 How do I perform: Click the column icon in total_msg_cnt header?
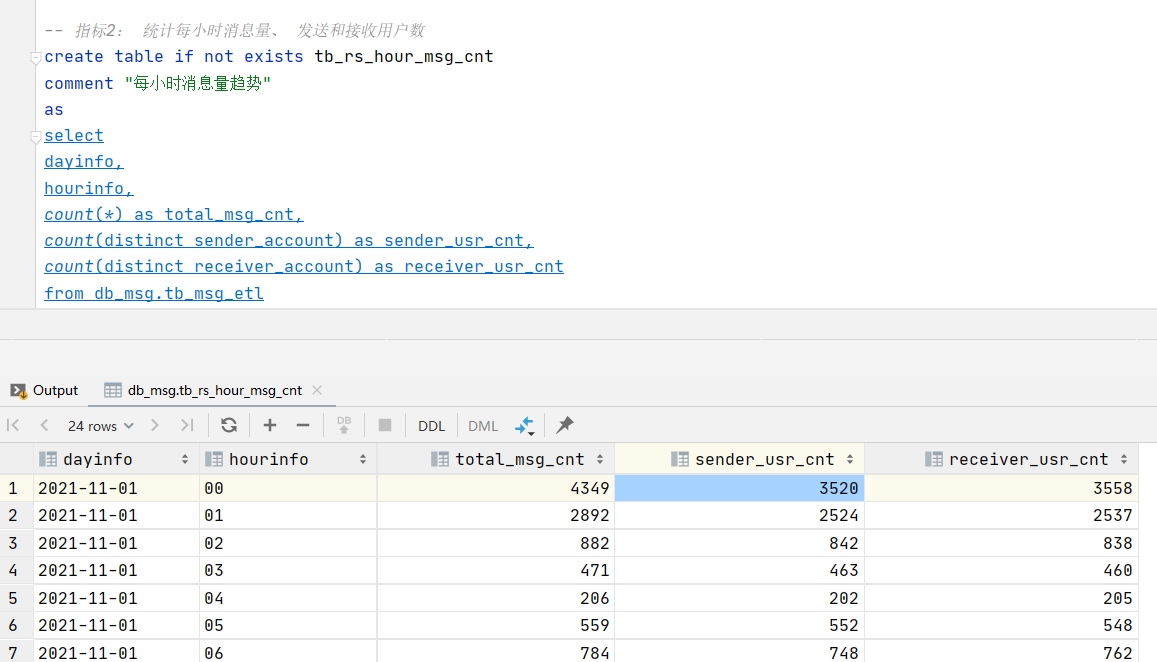[x=440, y=459]
